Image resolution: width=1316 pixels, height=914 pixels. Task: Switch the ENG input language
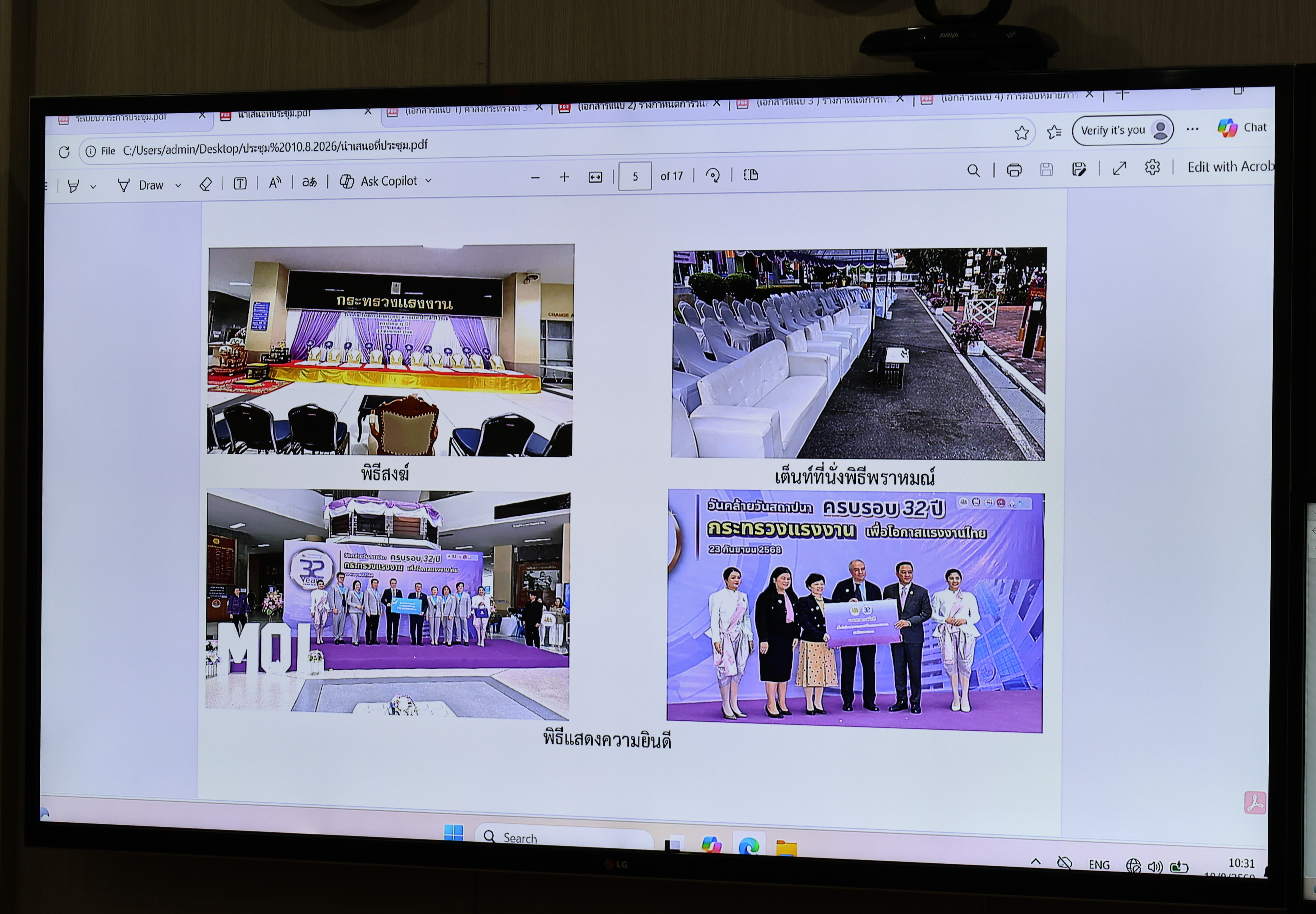tap(1099, 865)
